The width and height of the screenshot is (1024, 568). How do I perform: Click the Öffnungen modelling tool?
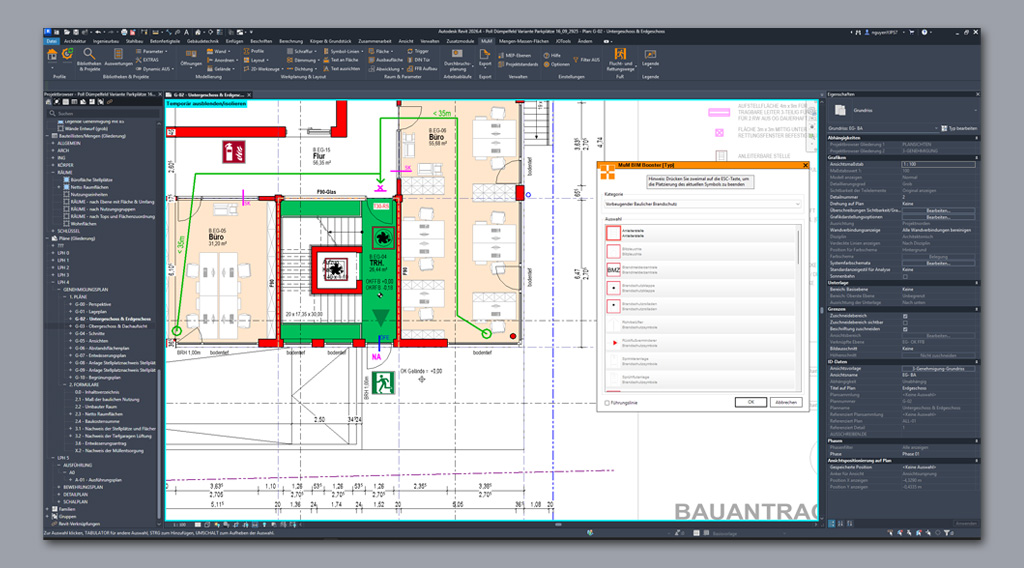coord(191,57)
